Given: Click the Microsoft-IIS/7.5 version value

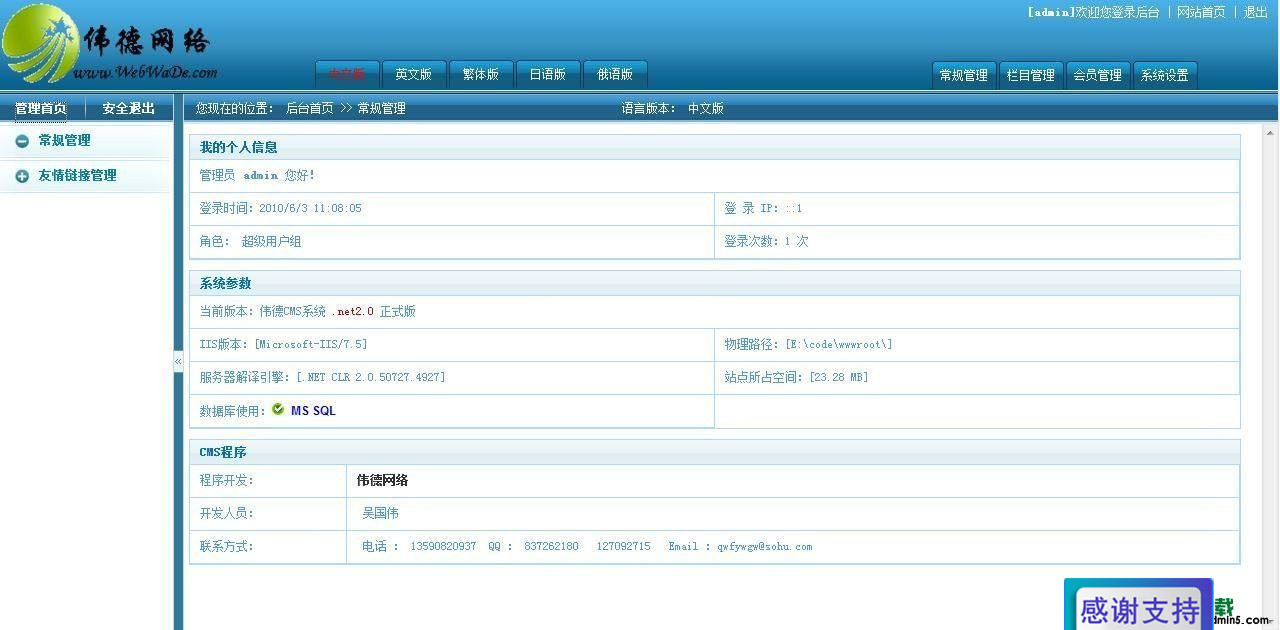Looking at the screenshot, I should click(311, 345).
